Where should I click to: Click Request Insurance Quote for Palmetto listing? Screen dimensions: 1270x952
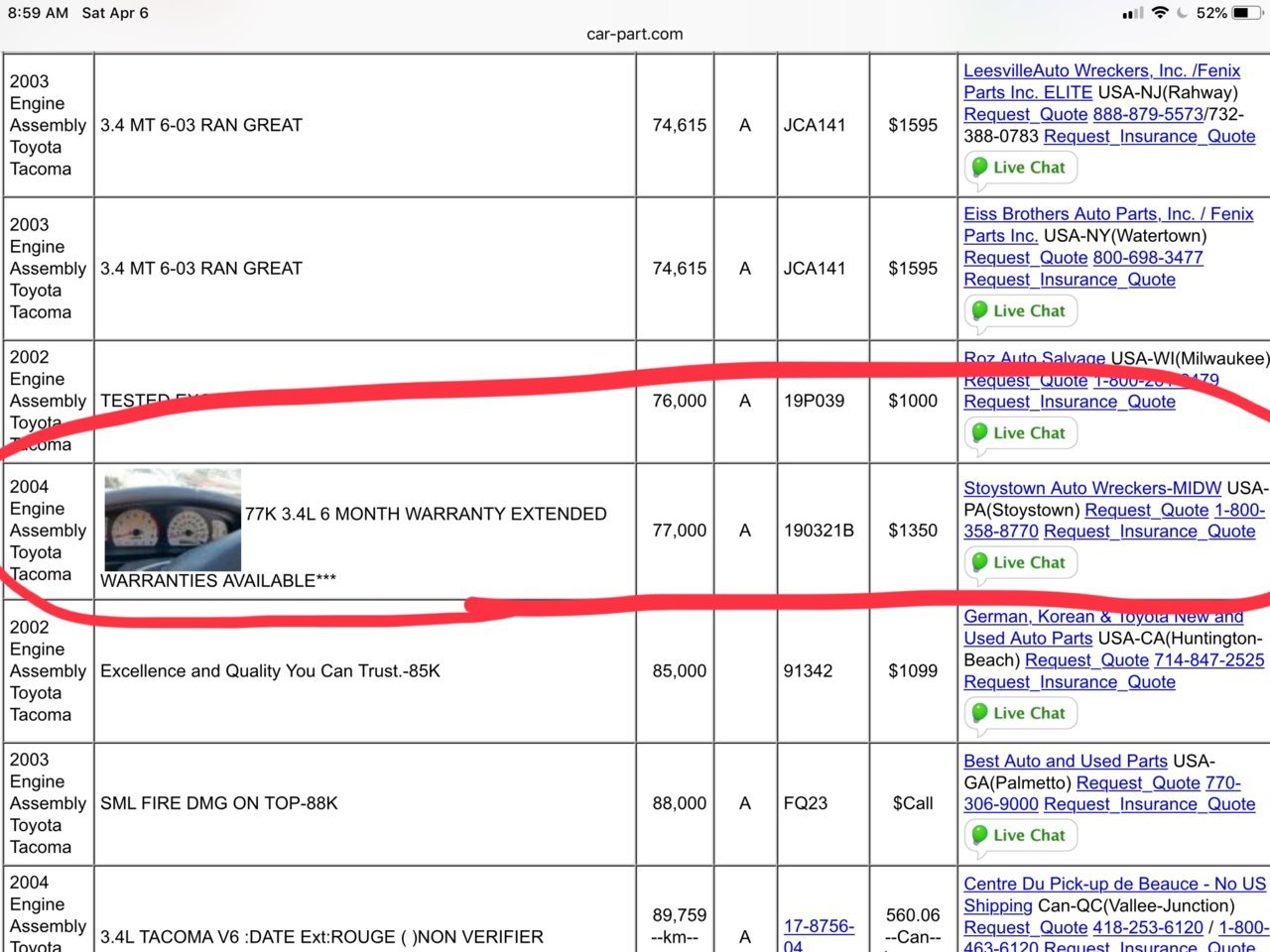point(1150,804)
